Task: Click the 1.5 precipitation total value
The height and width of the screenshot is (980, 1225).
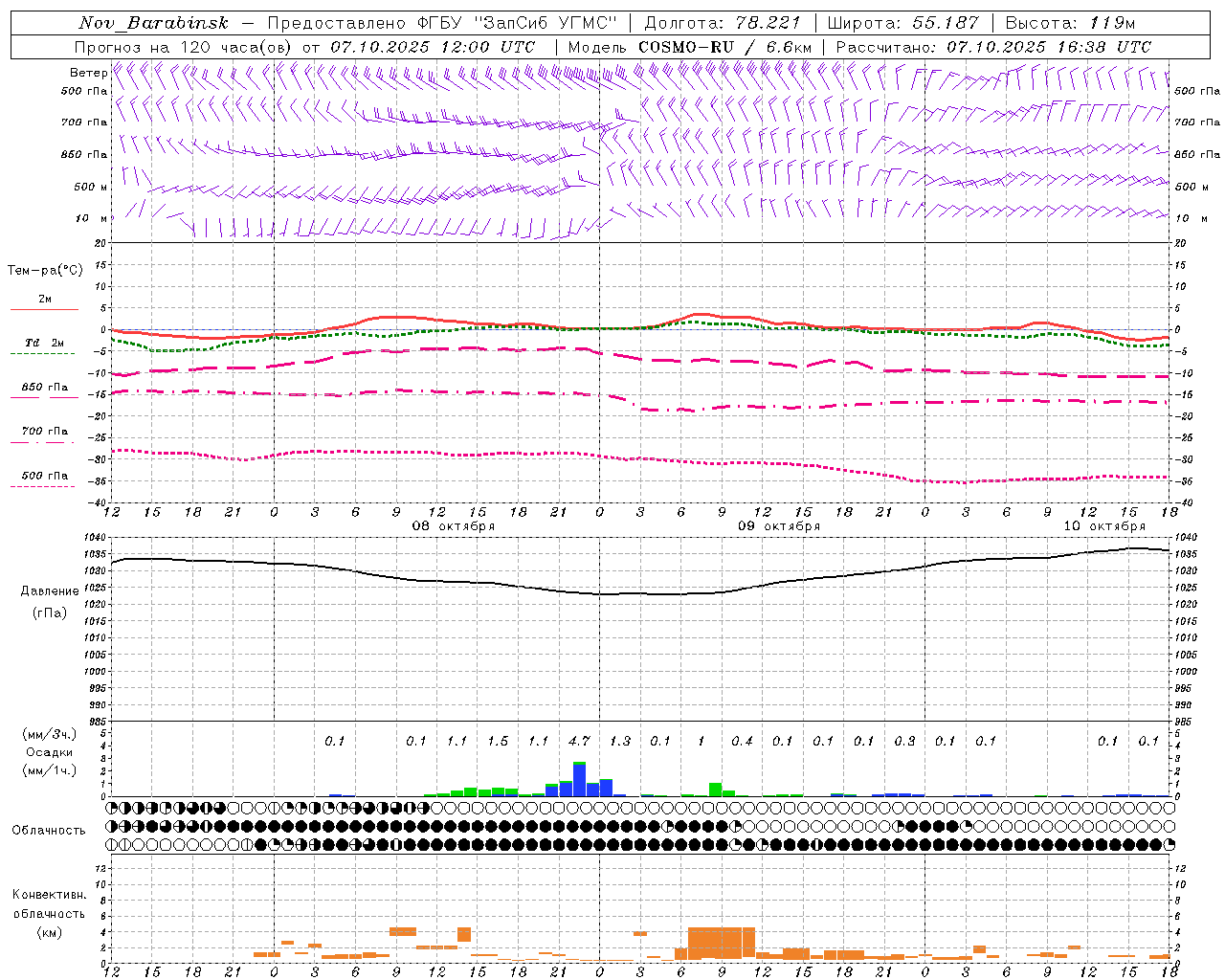Action: [498, 742]
